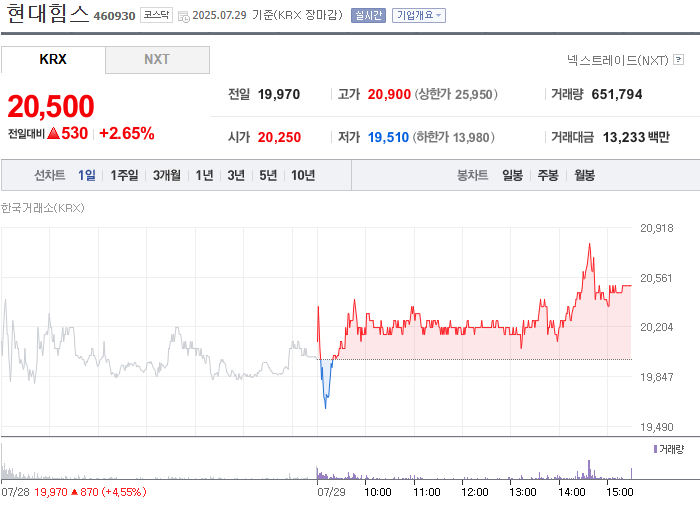The image size is (700, 505).
Task: Click the upper limit text 상한가 25,950
Action: (x=456, y=94)
